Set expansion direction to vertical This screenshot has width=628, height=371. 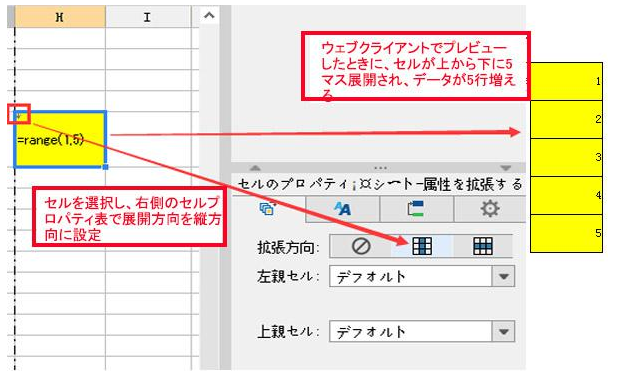tap(422, 246)
